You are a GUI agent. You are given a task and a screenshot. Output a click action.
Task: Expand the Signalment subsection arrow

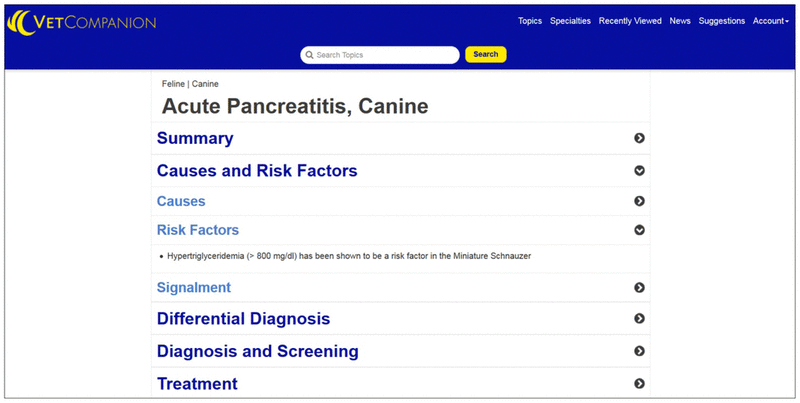639,288
